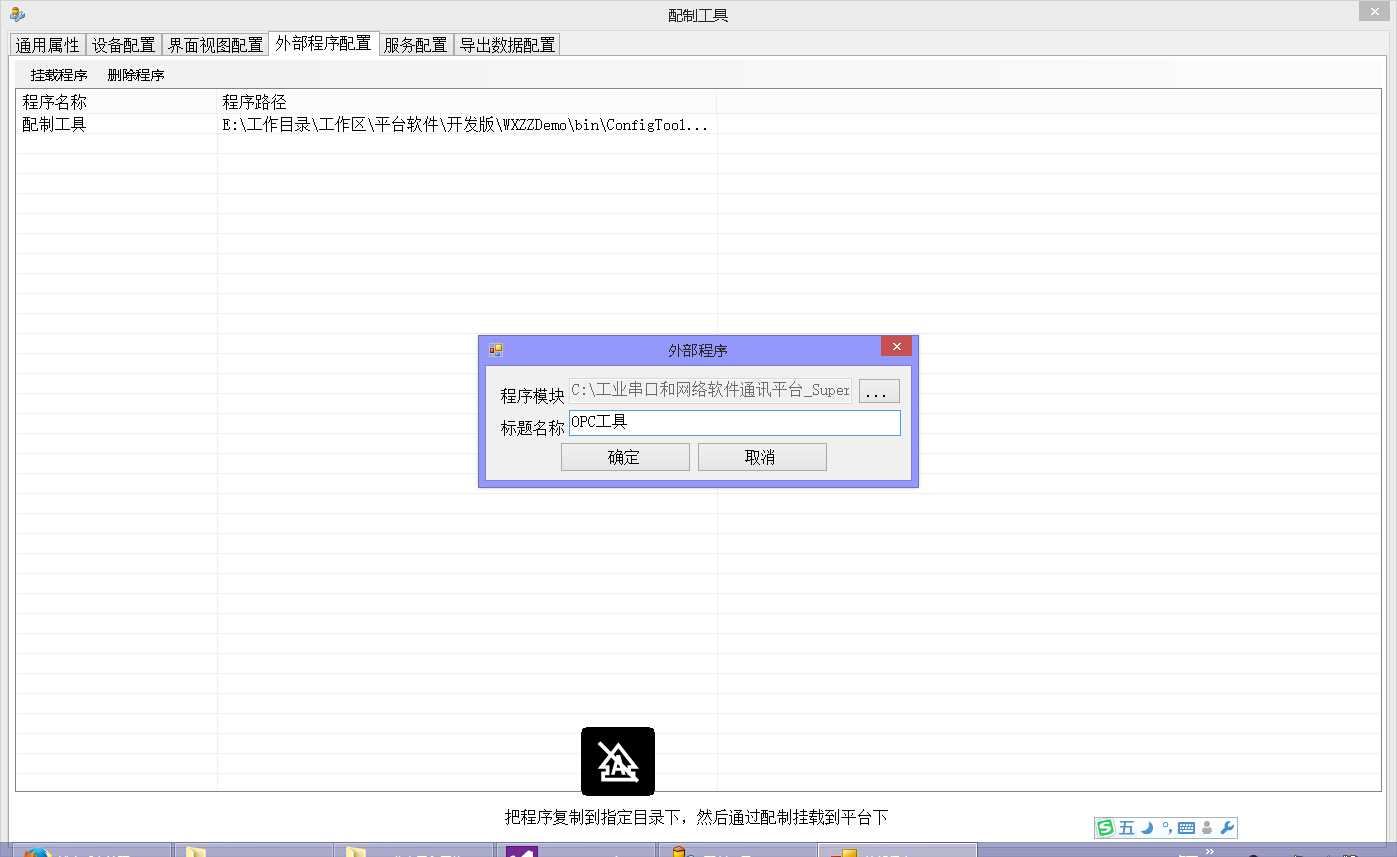The height and width of the screenshot is (857, 1397).
Task: Click the 外部程序 dialog title icon
Action: 495,350
